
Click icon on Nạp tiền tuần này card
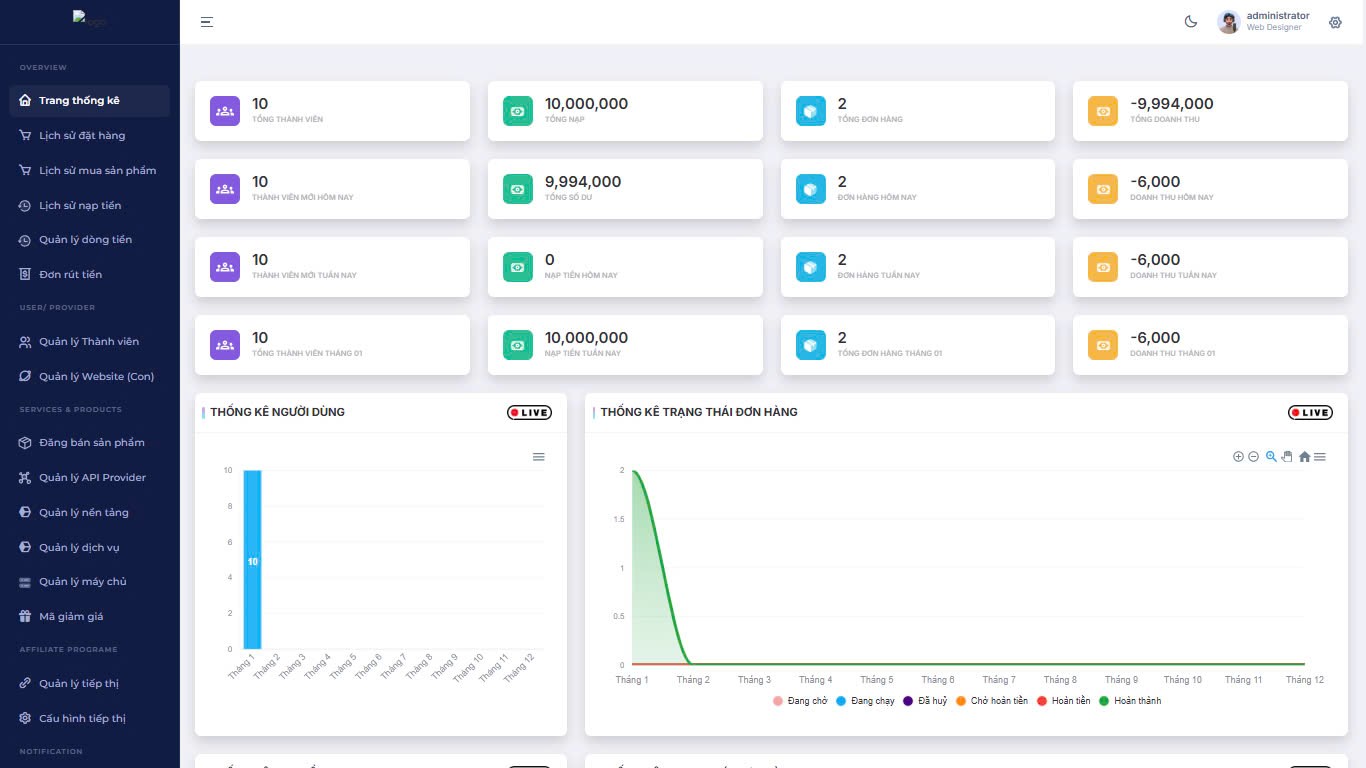pyautogui.click(x=518, y=345)
